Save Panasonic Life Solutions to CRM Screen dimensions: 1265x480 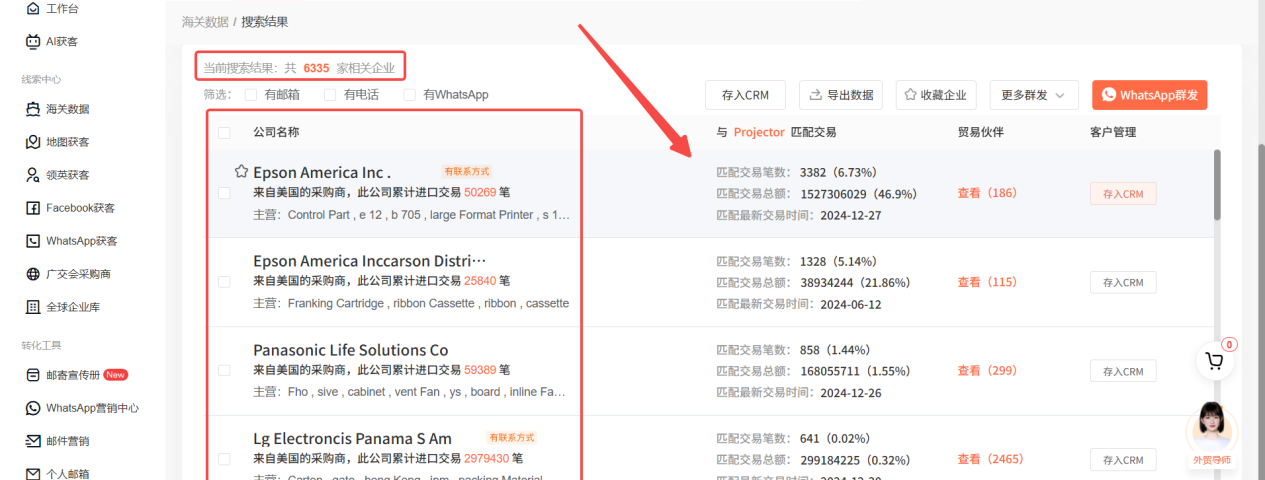tap(1123, 371)
